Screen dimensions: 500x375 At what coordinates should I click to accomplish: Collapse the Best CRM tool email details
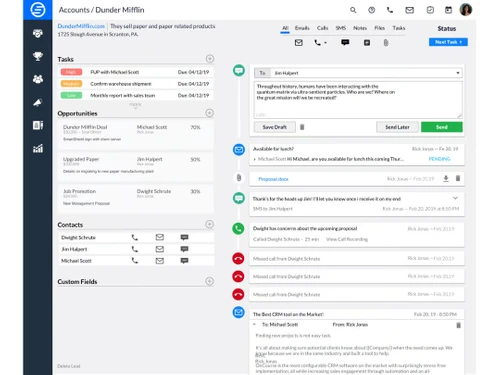(x=254, y=324)
